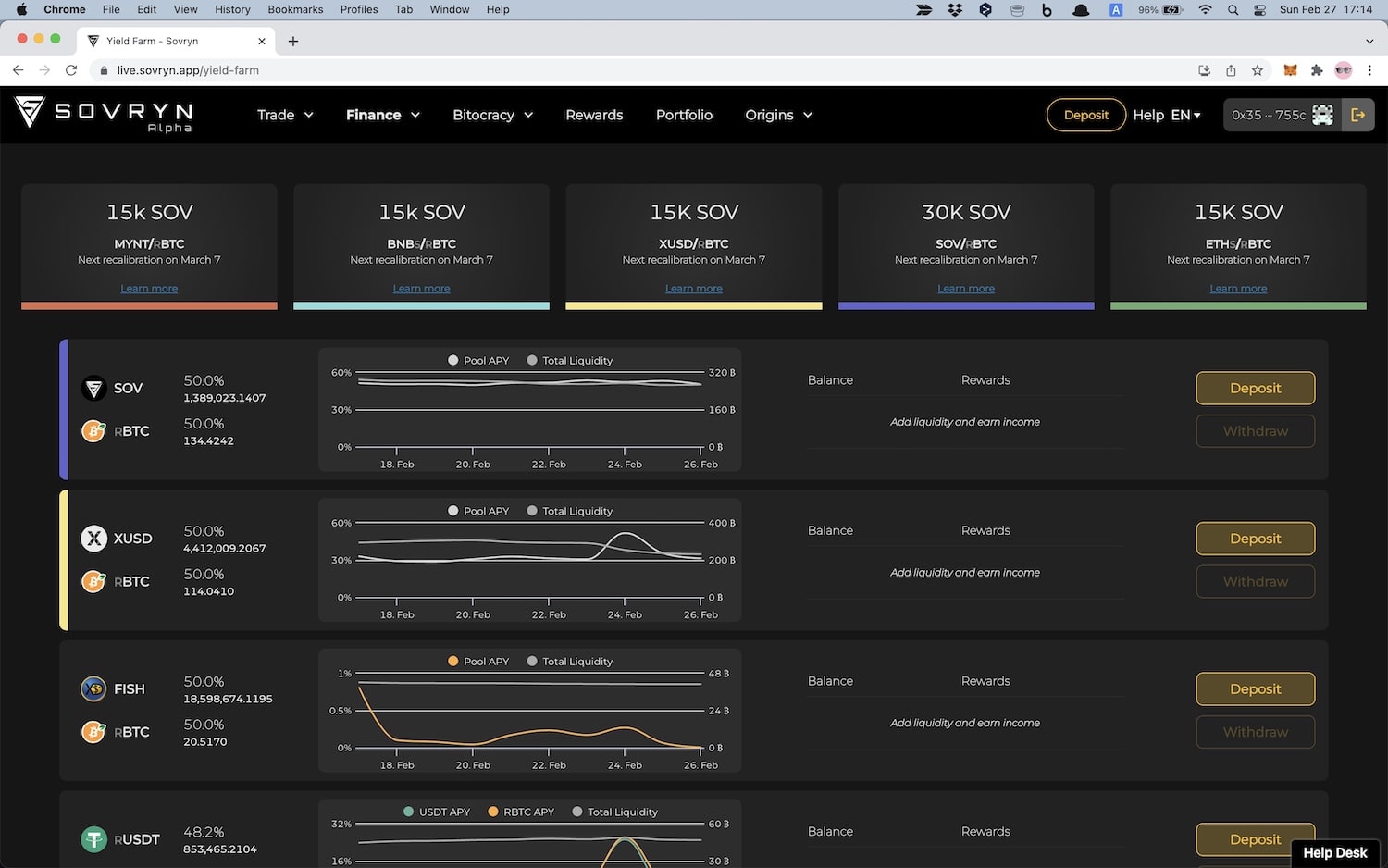Toggle Total Liquidity legend in SOV chart
Viewport: 1388px width, 868px height.
coord(569,361)
